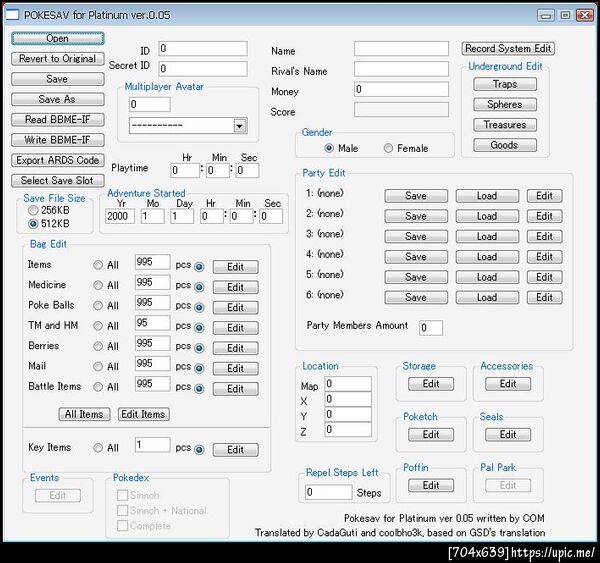Click Adventure Started Yr field
The height and width of the screenshot is (563, 600).
(120, 216)
